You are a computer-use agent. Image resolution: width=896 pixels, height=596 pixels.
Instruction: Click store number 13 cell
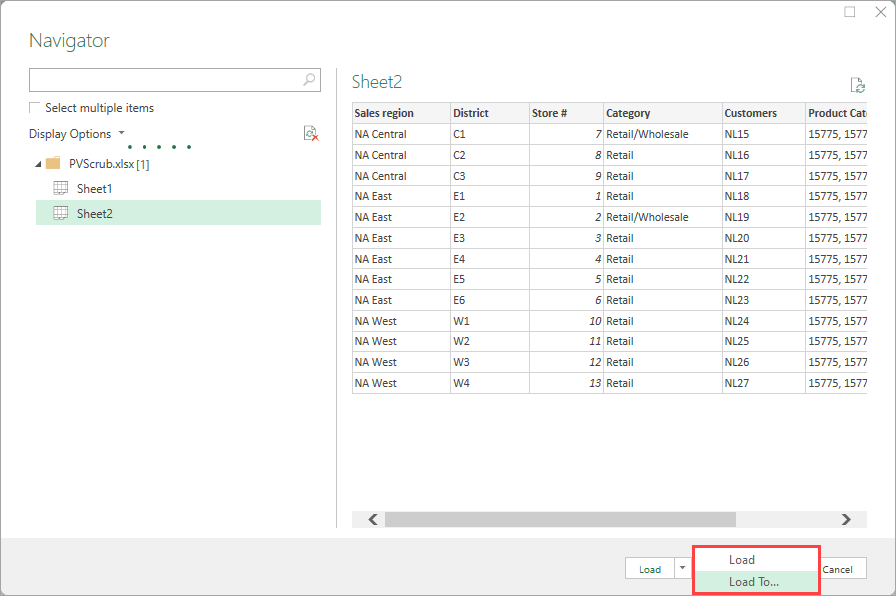coord(566,383)
